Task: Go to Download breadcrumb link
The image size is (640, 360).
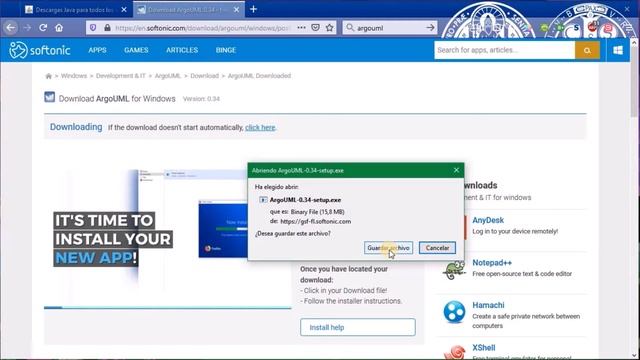Action: (204, 76)
